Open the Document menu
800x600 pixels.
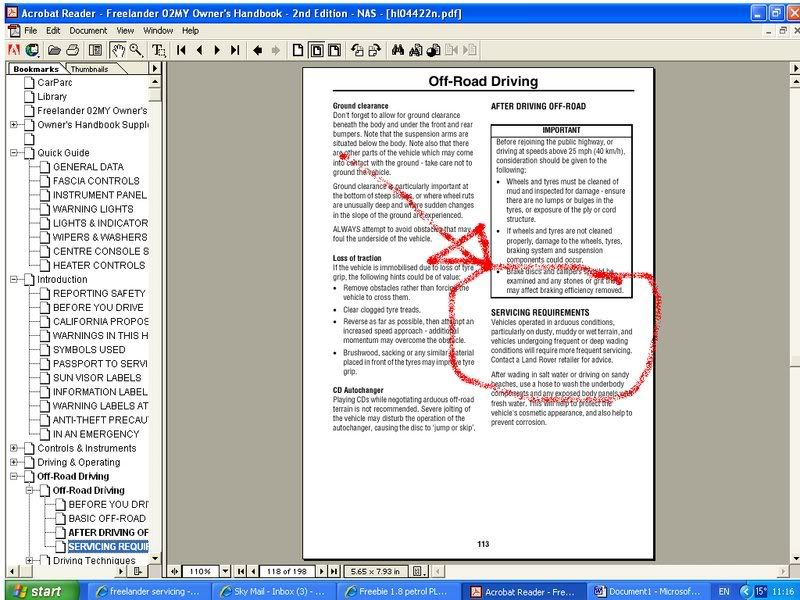coord(88,31)
